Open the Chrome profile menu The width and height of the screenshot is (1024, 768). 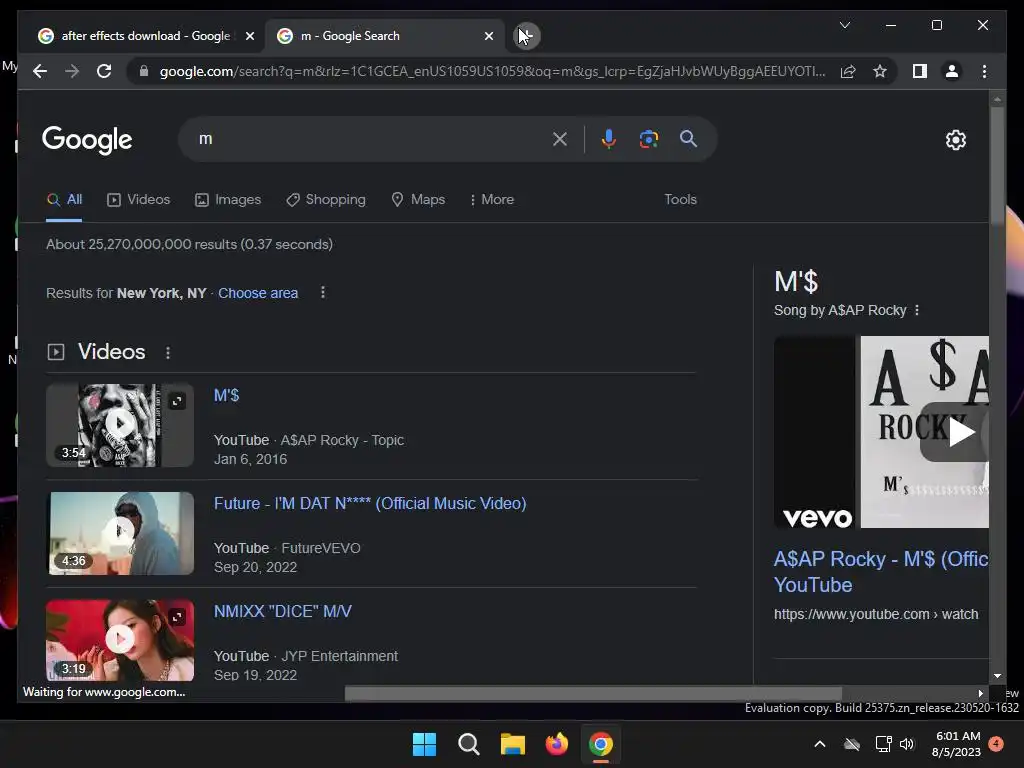click(952, 71)
